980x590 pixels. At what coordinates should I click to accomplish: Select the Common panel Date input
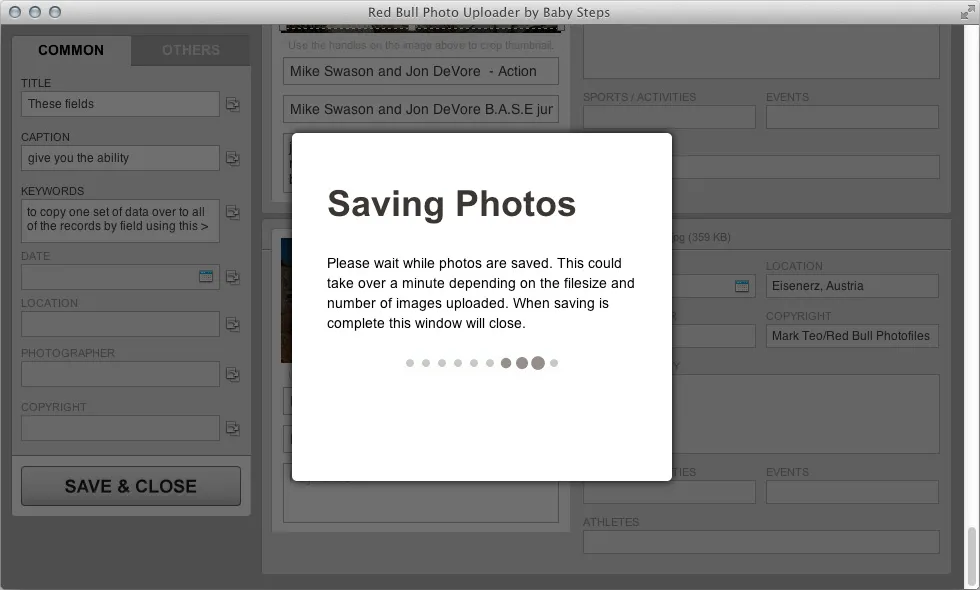[120, 277]
